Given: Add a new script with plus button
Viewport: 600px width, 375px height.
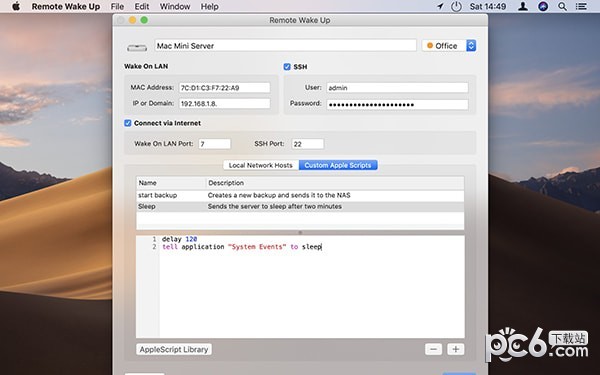Looking at the screenshot, I should 455,349.
